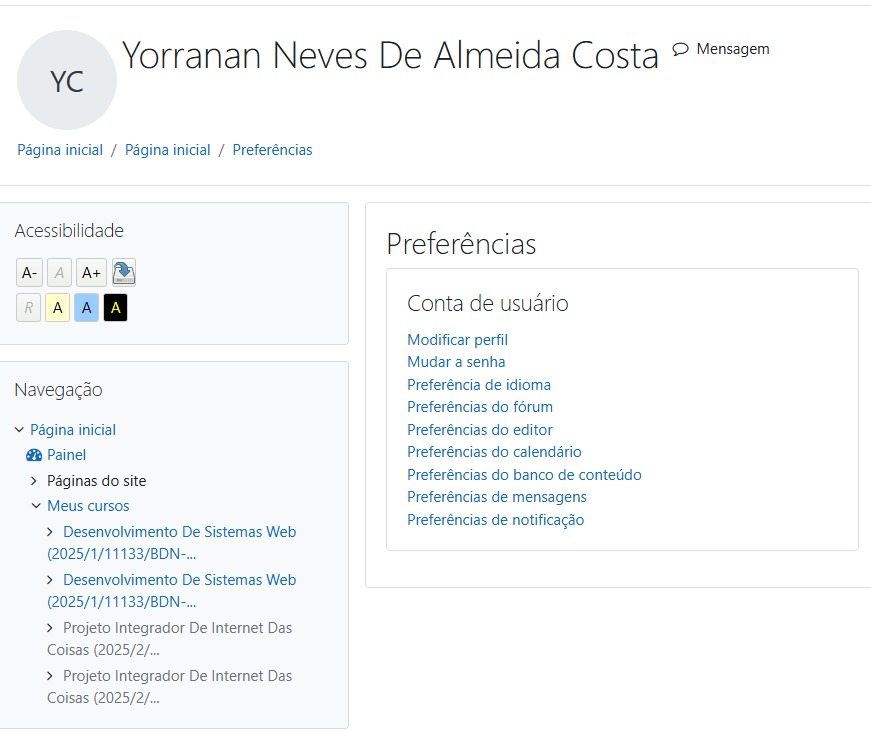Screen dimensions: 871x734
Task: Click the Navegação block title
Action: coord(58,390)
